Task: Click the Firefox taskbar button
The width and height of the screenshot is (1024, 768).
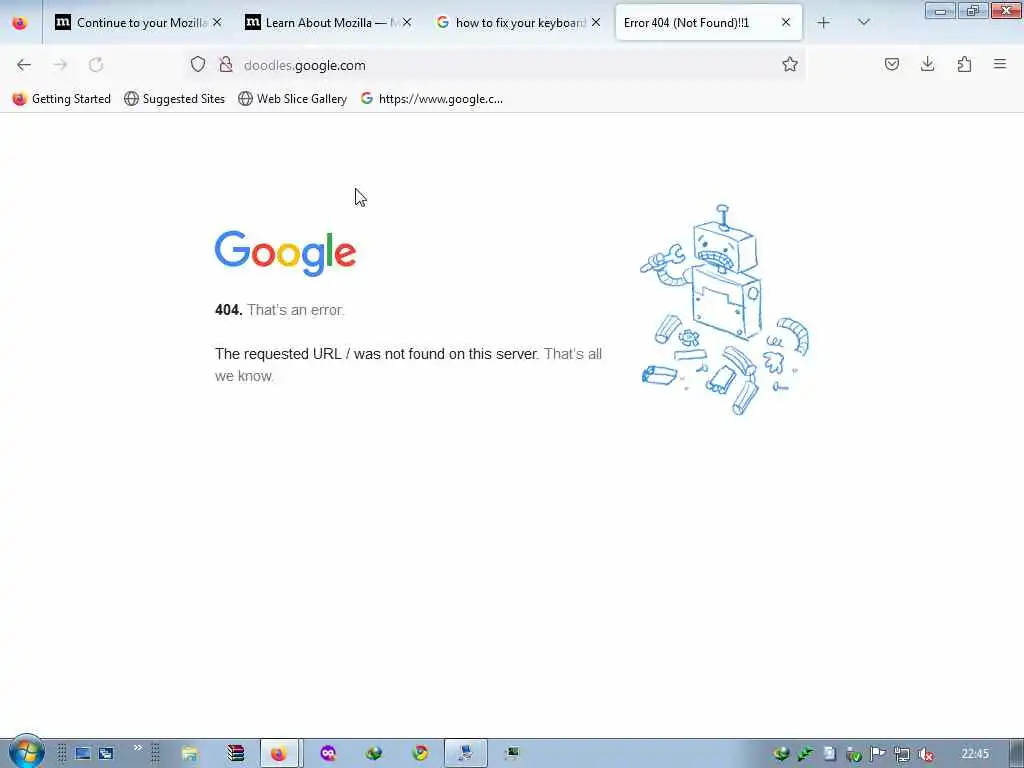Action: [280, 754]
